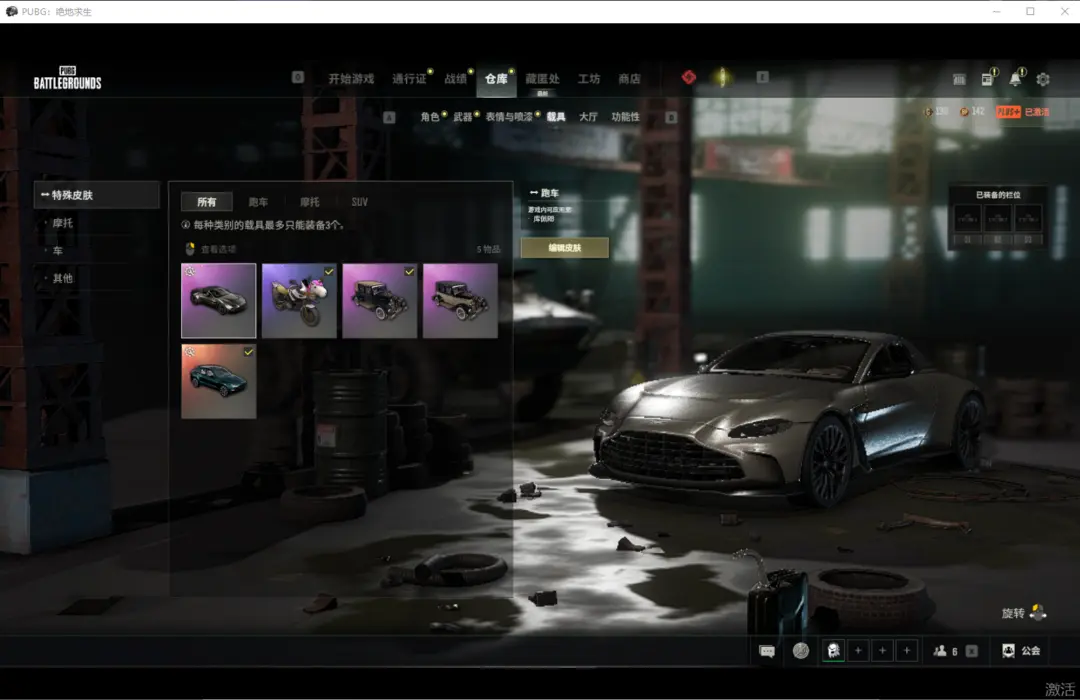Open the 商店 store menu
Screen dimensions: 1080x700
[x=629, y=79]
